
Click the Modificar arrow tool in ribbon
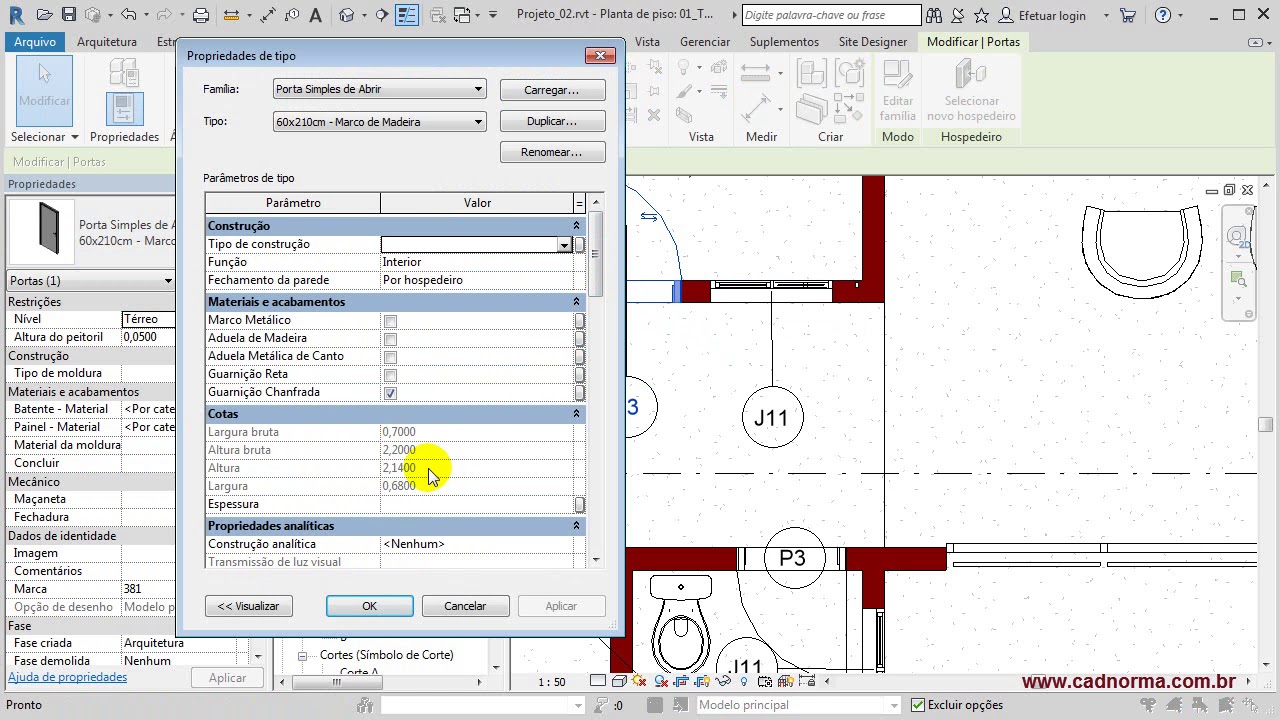point(44,91)
